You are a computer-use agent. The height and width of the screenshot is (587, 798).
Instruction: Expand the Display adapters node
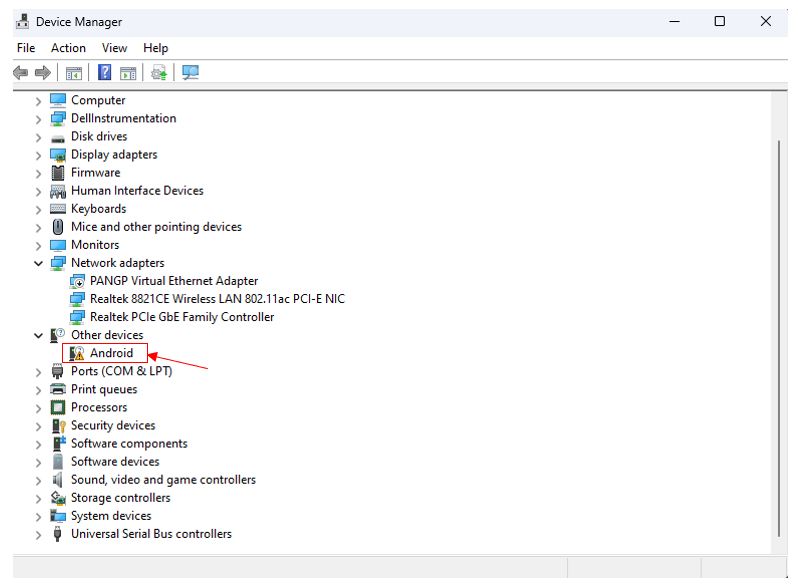pyautogui.click(x=38, y=156)
